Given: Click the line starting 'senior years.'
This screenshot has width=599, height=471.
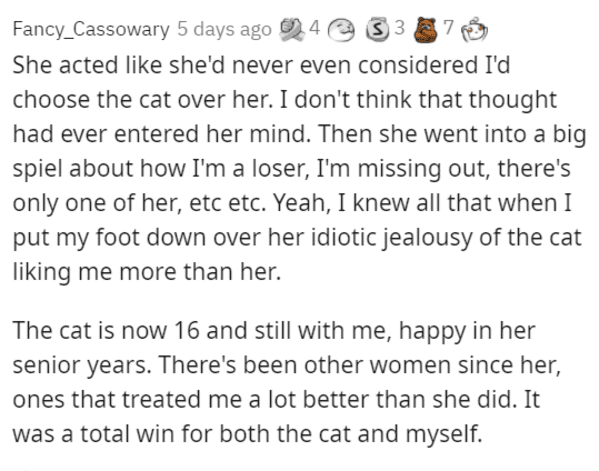Looking at the screenshot, I should (x=287, y=365).
